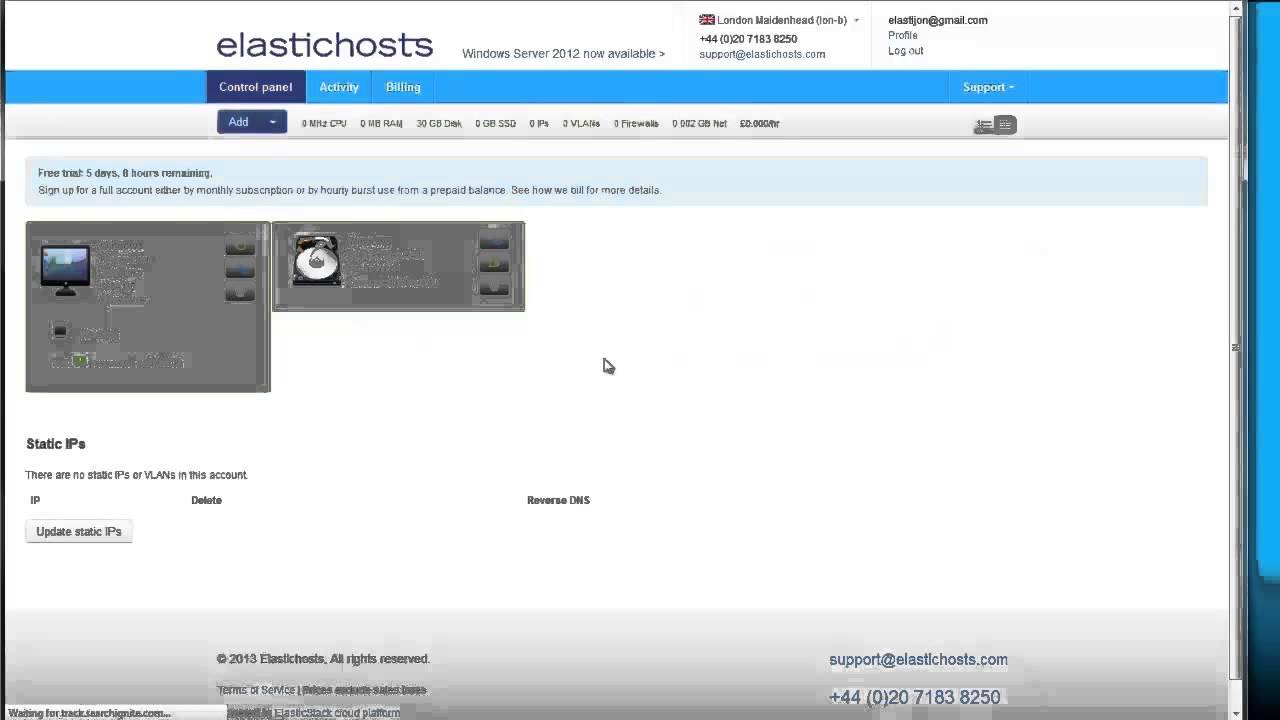Click the server monitor icon
This screenshot has height=720, width=1280.
pos(65,269)
